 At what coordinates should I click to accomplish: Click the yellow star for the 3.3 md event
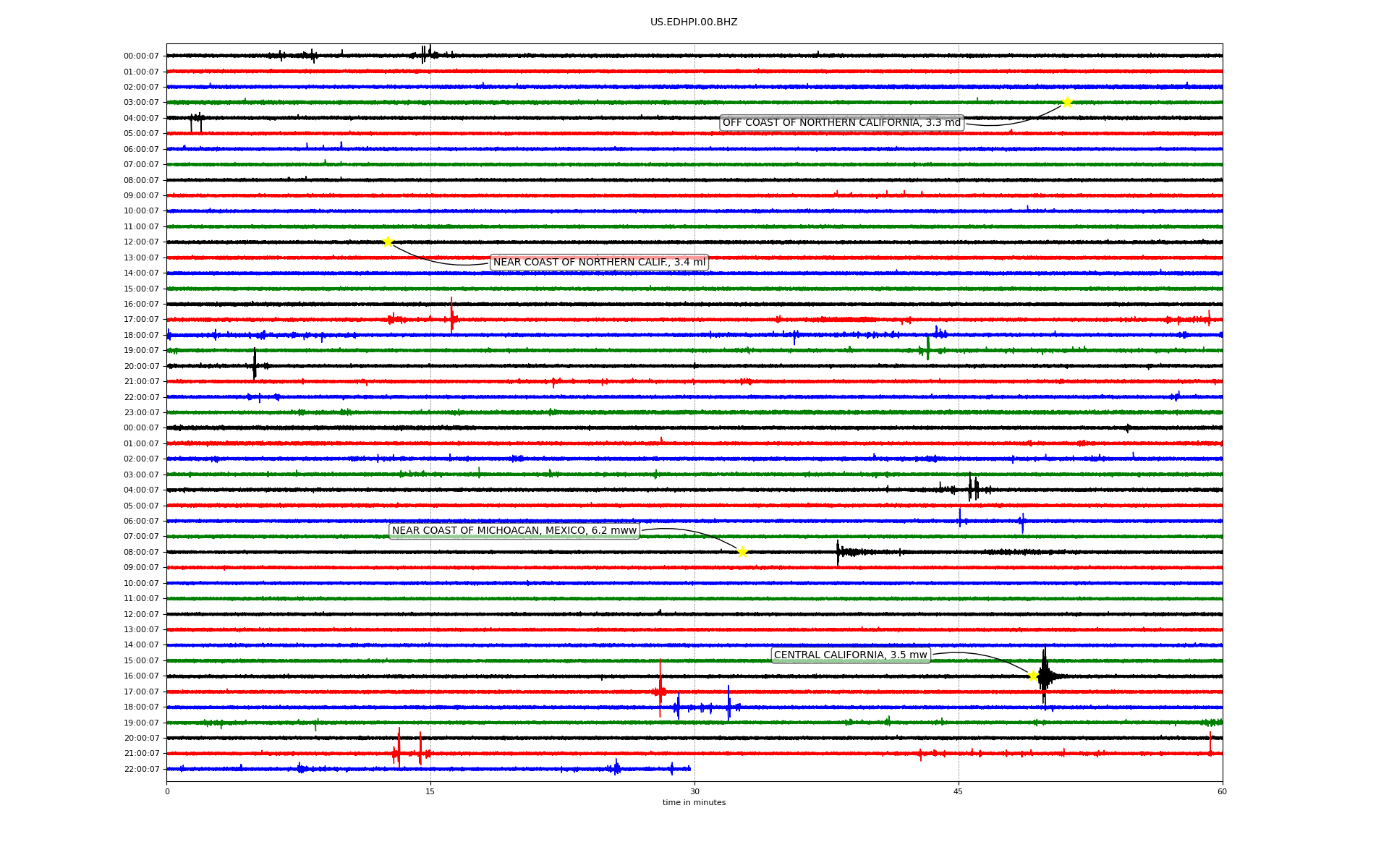(1066, 102)
